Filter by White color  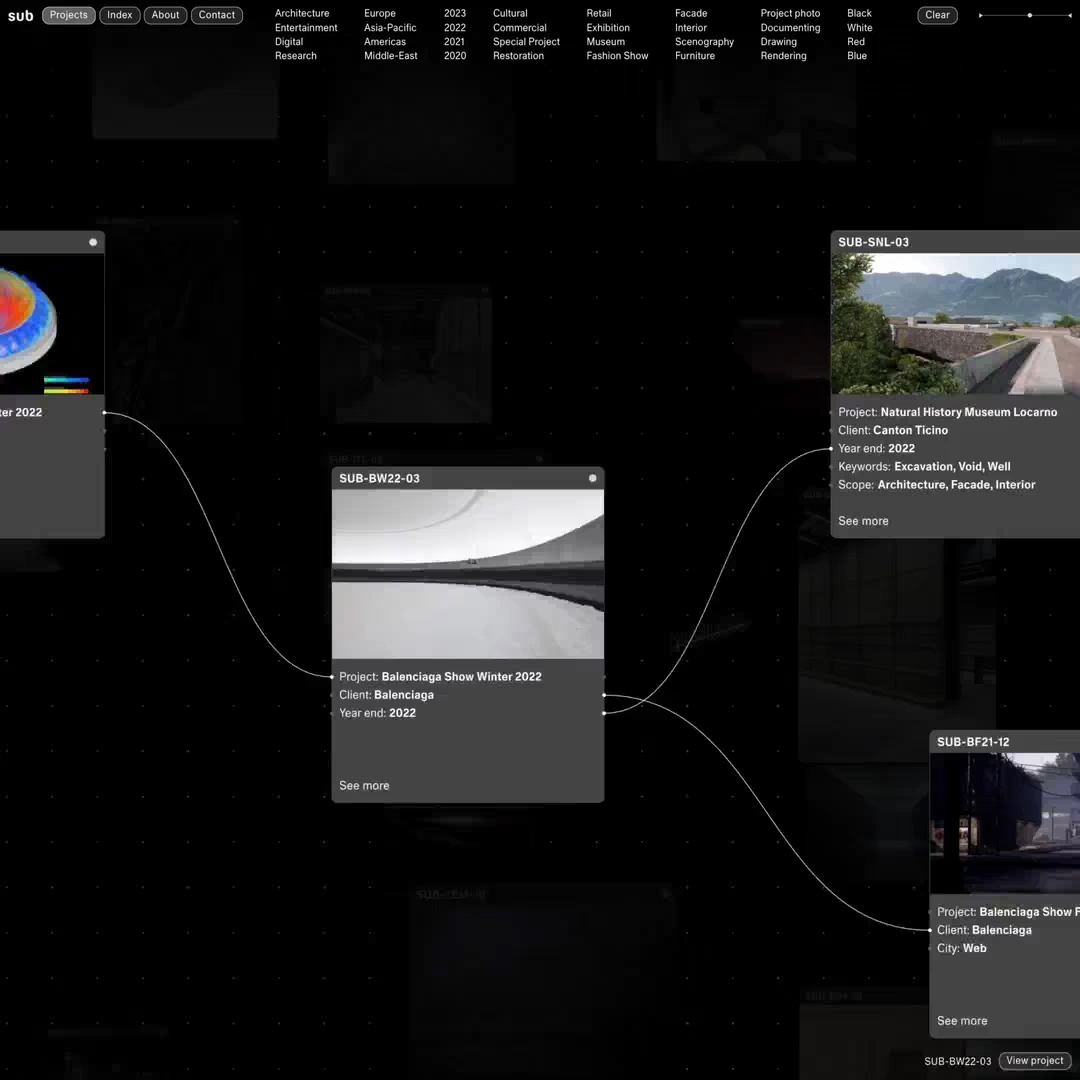click(860, 28)
